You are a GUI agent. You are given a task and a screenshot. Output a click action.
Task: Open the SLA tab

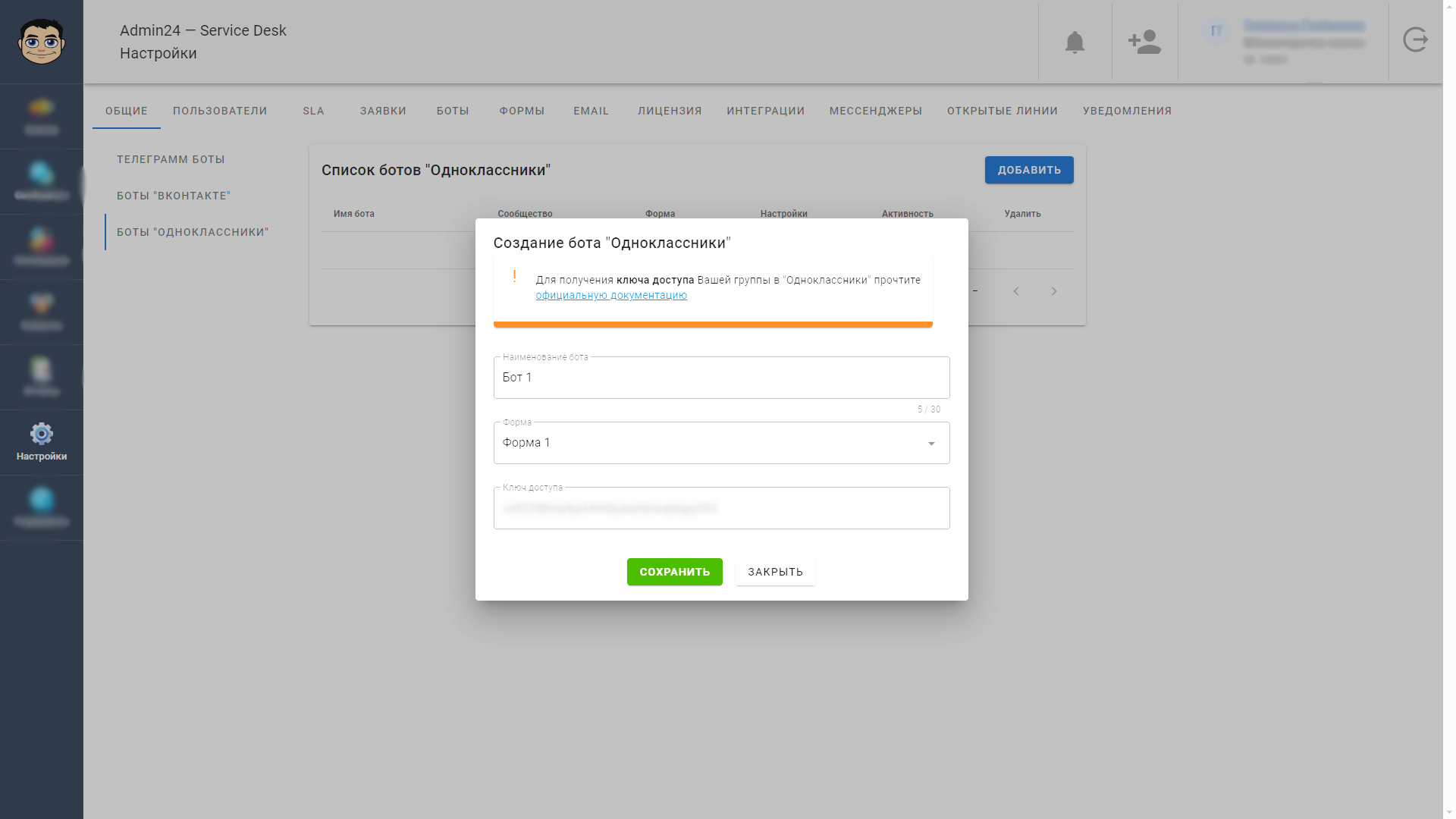coord(313,111)
